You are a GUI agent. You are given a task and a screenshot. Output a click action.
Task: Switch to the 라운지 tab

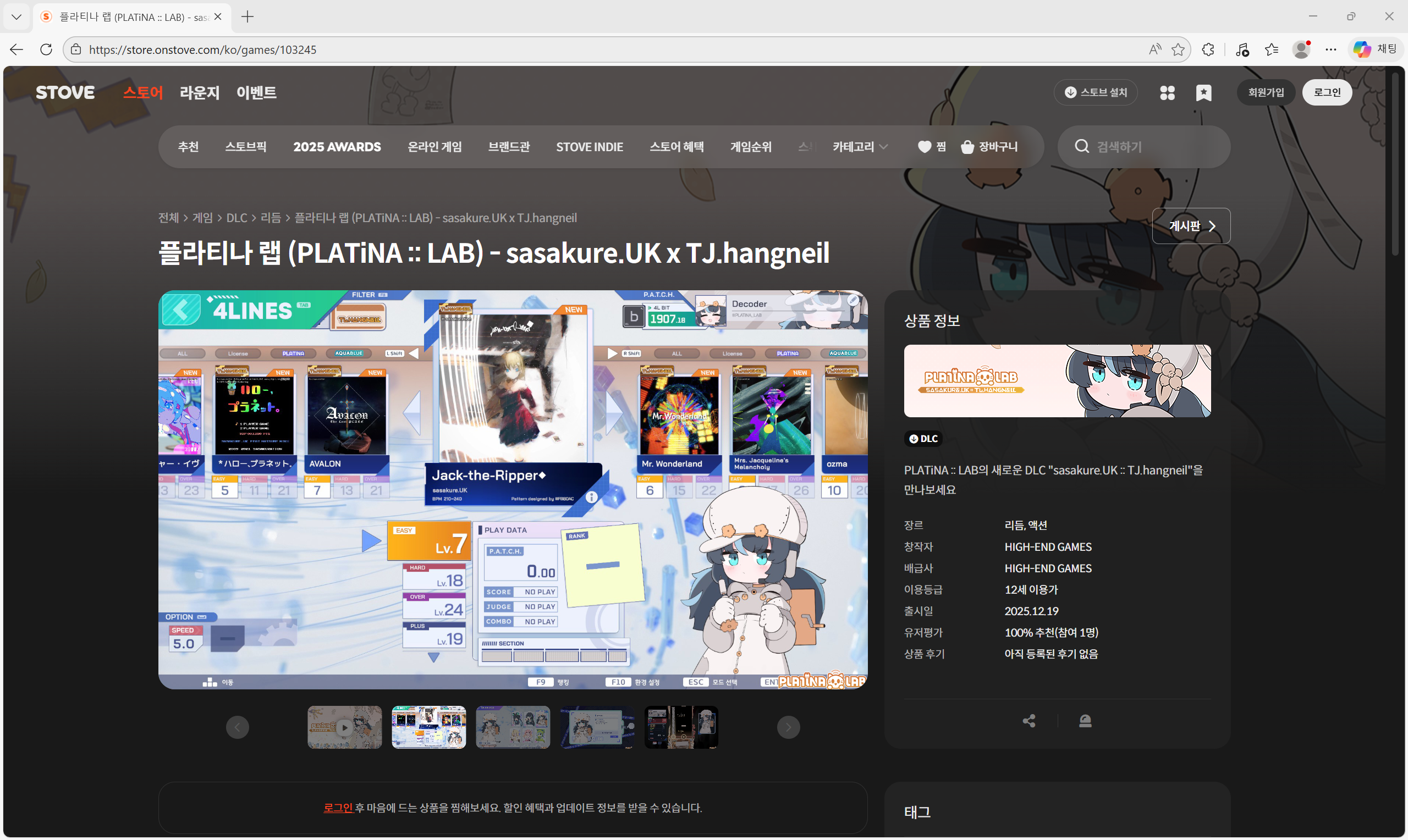199,92
